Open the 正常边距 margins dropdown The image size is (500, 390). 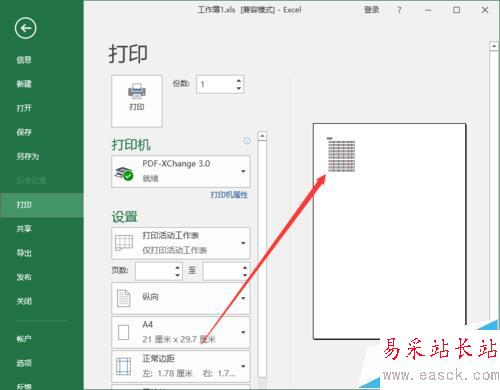pos(181,366)
